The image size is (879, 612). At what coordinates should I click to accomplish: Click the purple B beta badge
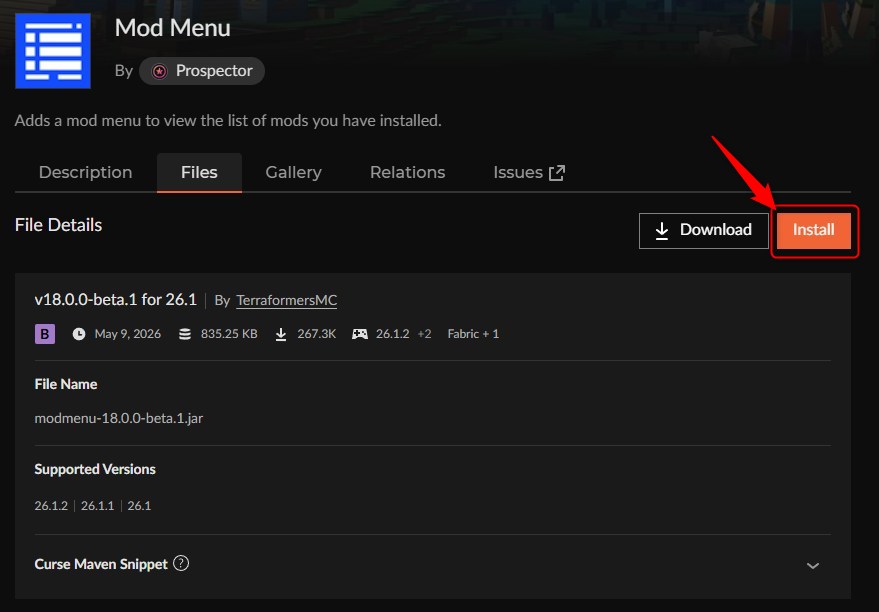(45, 334)
